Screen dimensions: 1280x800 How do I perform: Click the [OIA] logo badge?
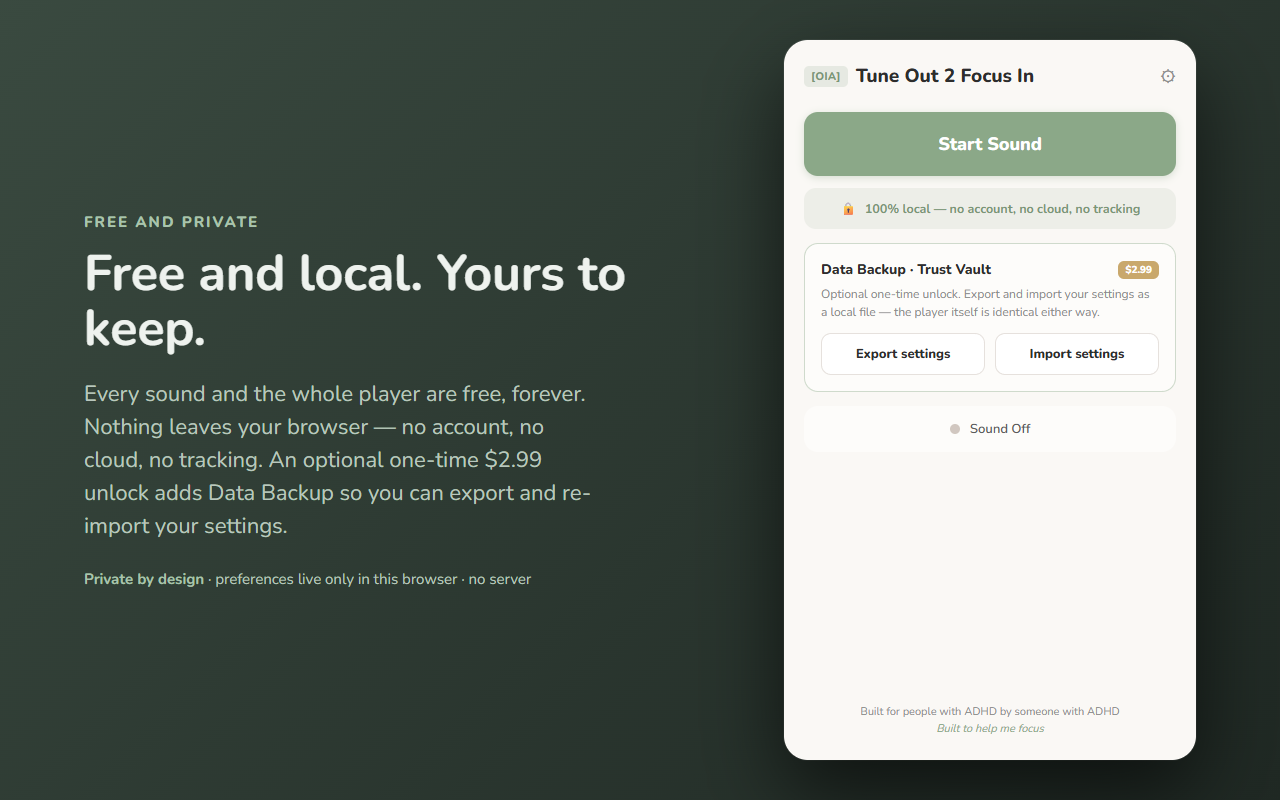[826, 76]
